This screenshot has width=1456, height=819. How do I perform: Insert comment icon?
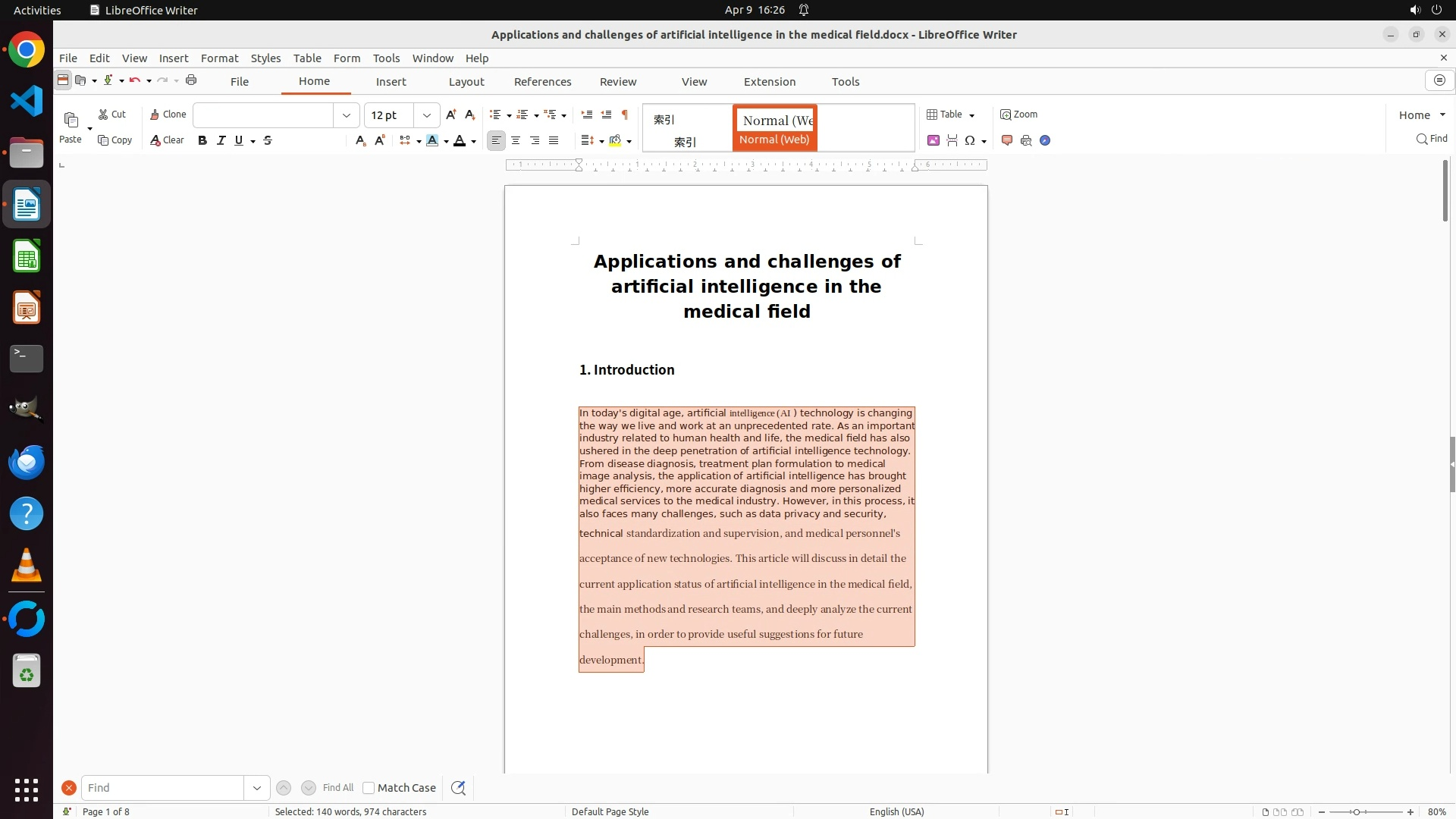(1007, 140)
